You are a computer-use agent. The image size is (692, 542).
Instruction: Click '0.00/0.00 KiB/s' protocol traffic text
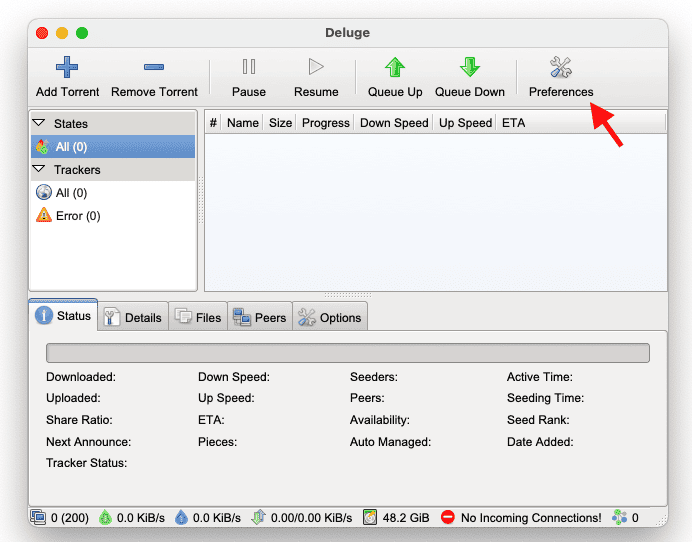coord(311,518)
